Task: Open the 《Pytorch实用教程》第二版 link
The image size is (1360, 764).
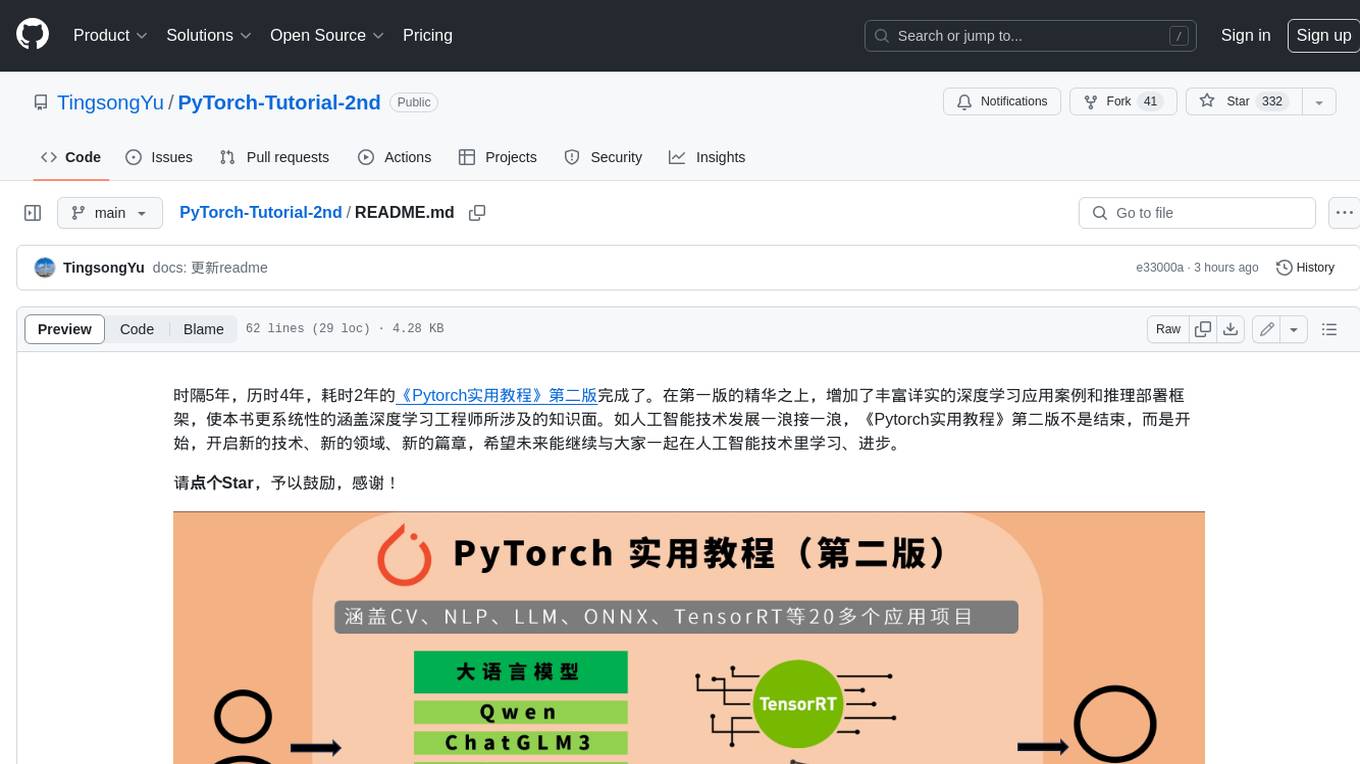Action: click(497, 395)
